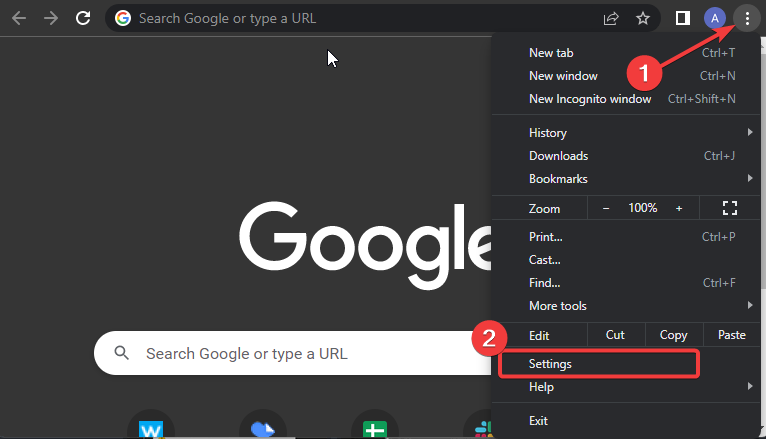Viewport: 766px width, 439px height.
Task: Open a New Incognito window
Action: (x=628, y=99)
